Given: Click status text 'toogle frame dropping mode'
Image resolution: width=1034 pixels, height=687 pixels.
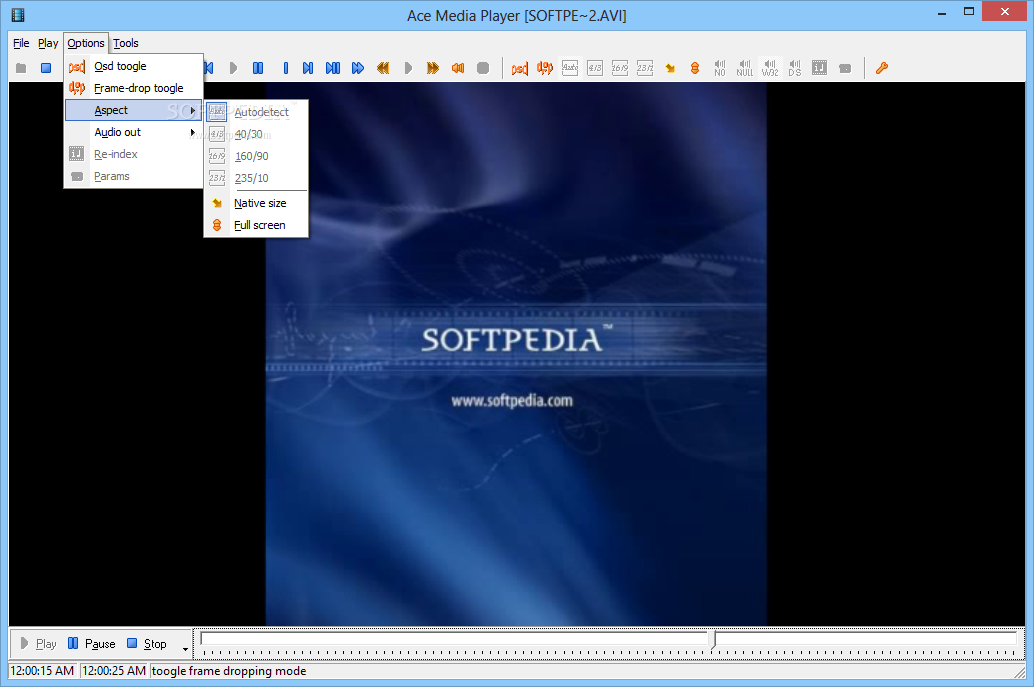Looking at the screenshot, I should tap(229, 671).
